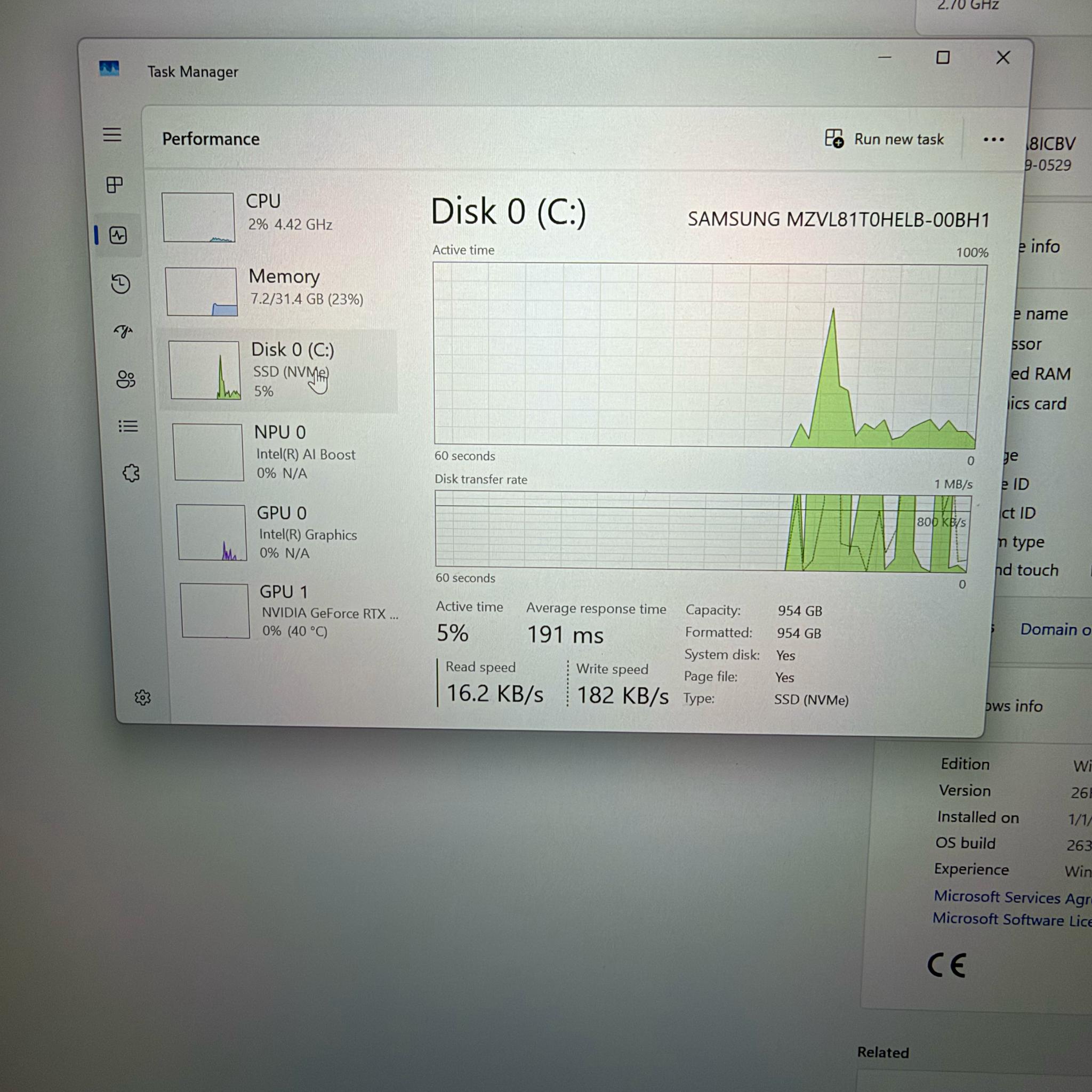
Task: Select the Performance page icon in sidebar
Action: (118, 235)
